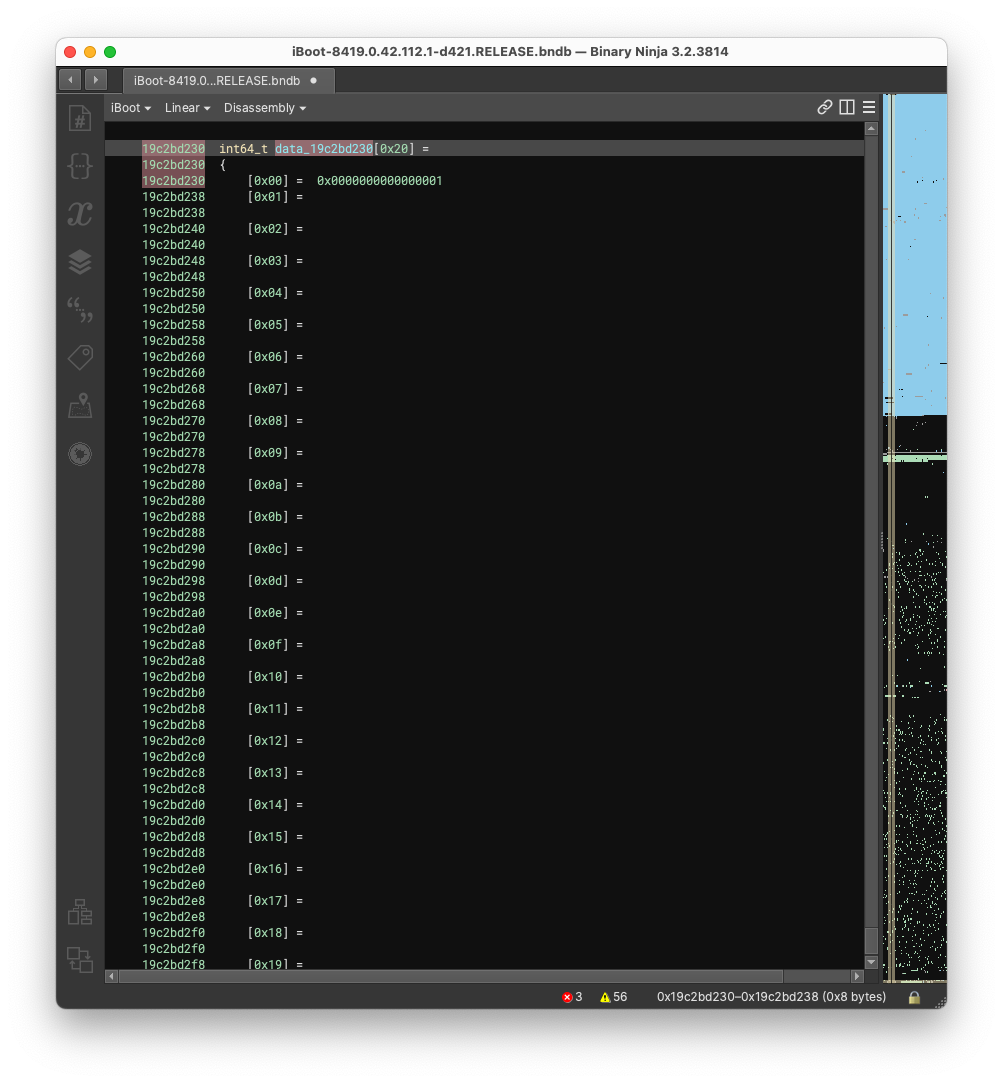Navigate forward with right arrow button
This screenshot has height=1083, width=1003.
[96, 79]
